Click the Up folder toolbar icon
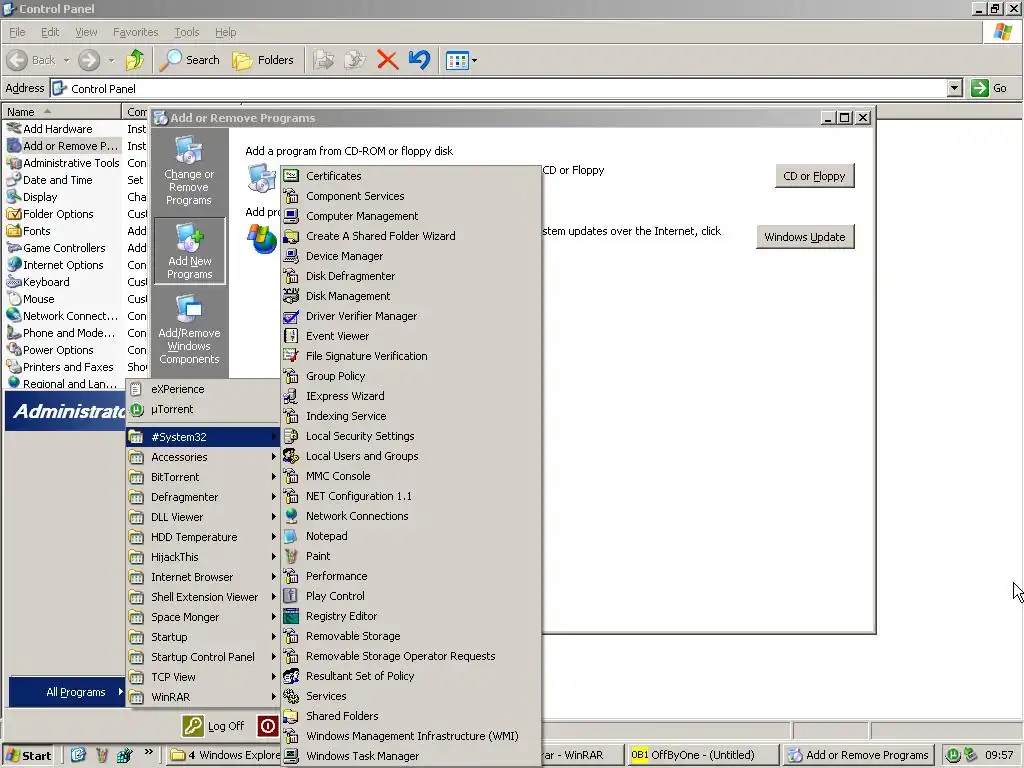 click(x=135, y=60)
